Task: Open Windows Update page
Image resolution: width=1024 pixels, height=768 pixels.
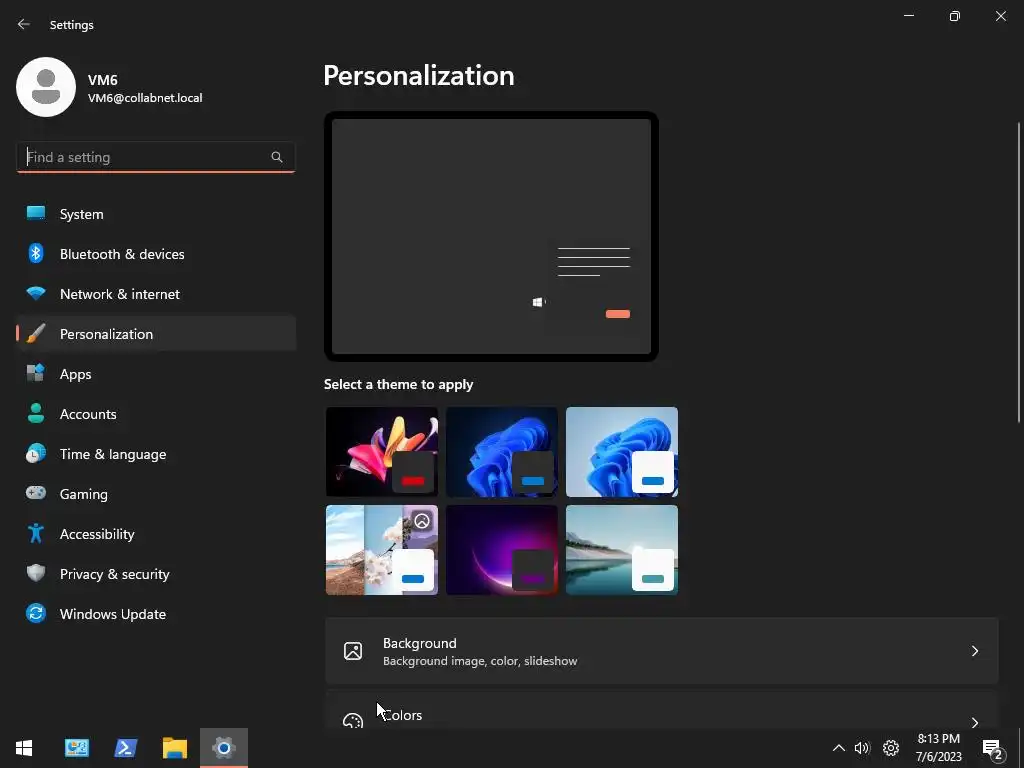Action: [x=155, y=613]
